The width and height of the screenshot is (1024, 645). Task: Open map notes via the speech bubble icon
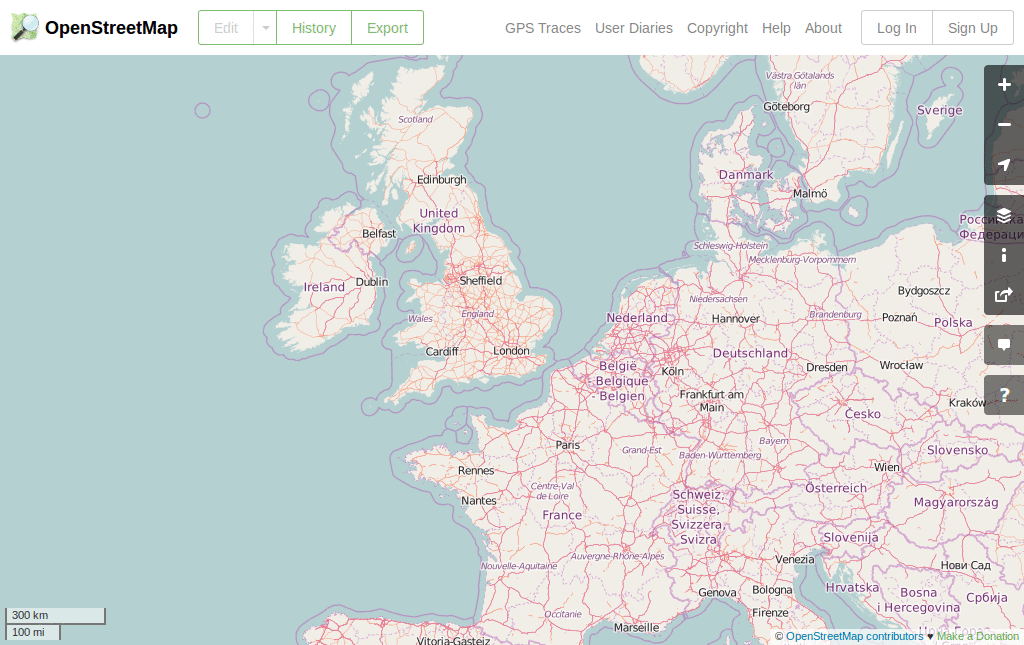pos(1004,344)
